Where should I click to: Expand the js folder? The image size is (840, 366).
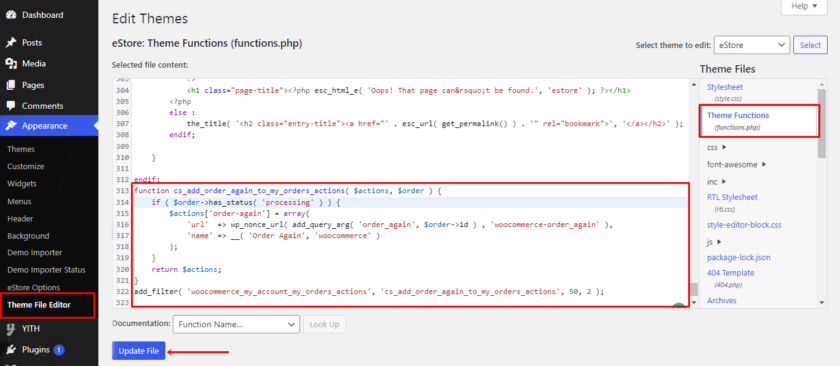click(x=715, y=242)
